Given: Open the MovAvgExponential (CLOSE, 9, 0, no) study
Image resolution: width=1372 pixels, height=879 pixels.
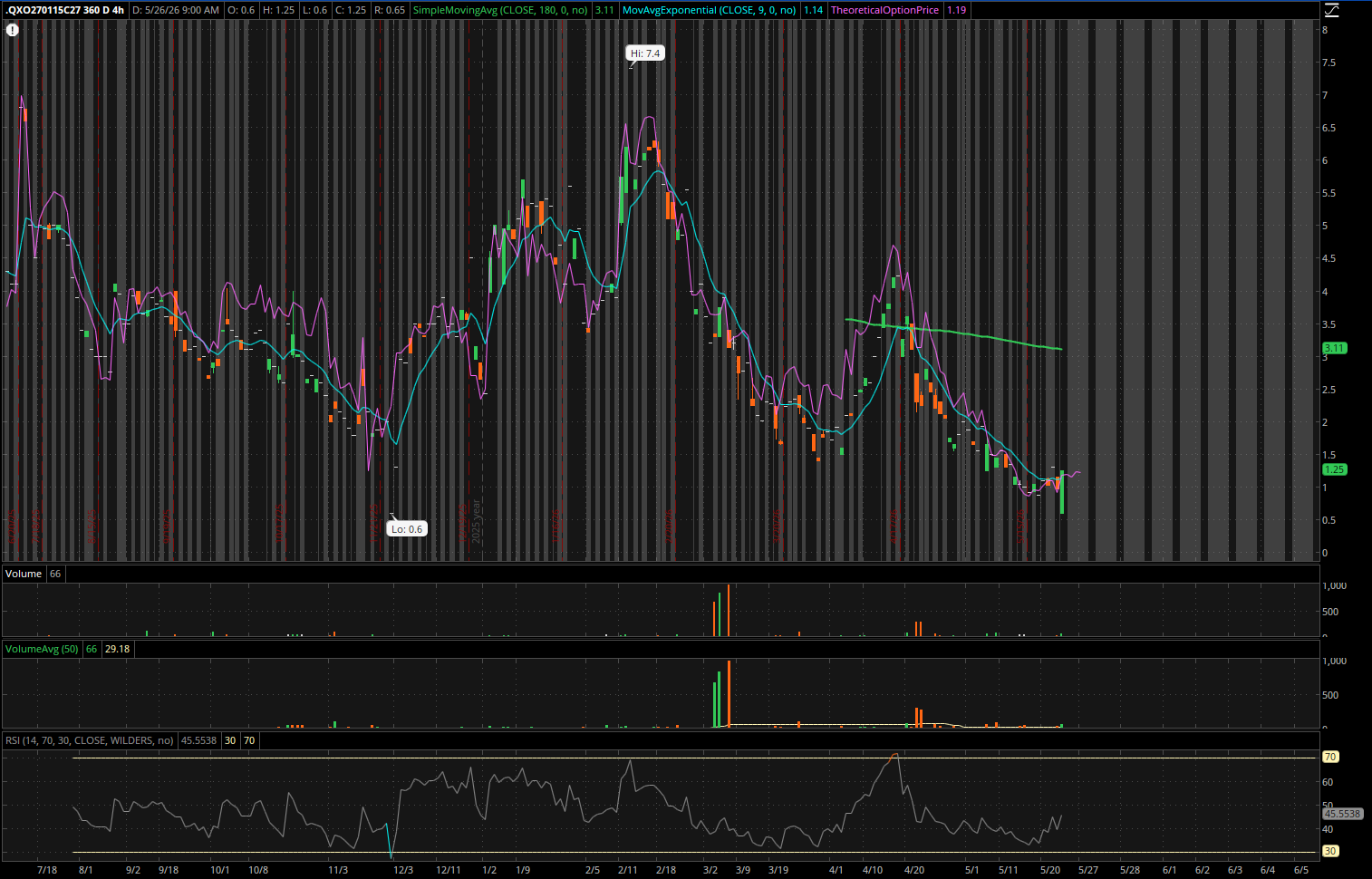Looking at the screenshot, I should pos(710,10).
